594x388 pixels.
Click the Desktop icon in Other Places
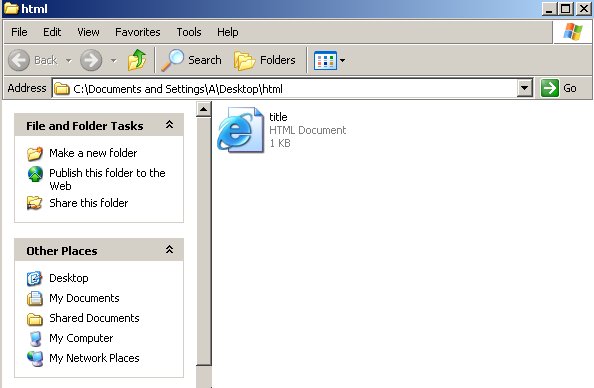pyautogui.click(x=34, y=278)
